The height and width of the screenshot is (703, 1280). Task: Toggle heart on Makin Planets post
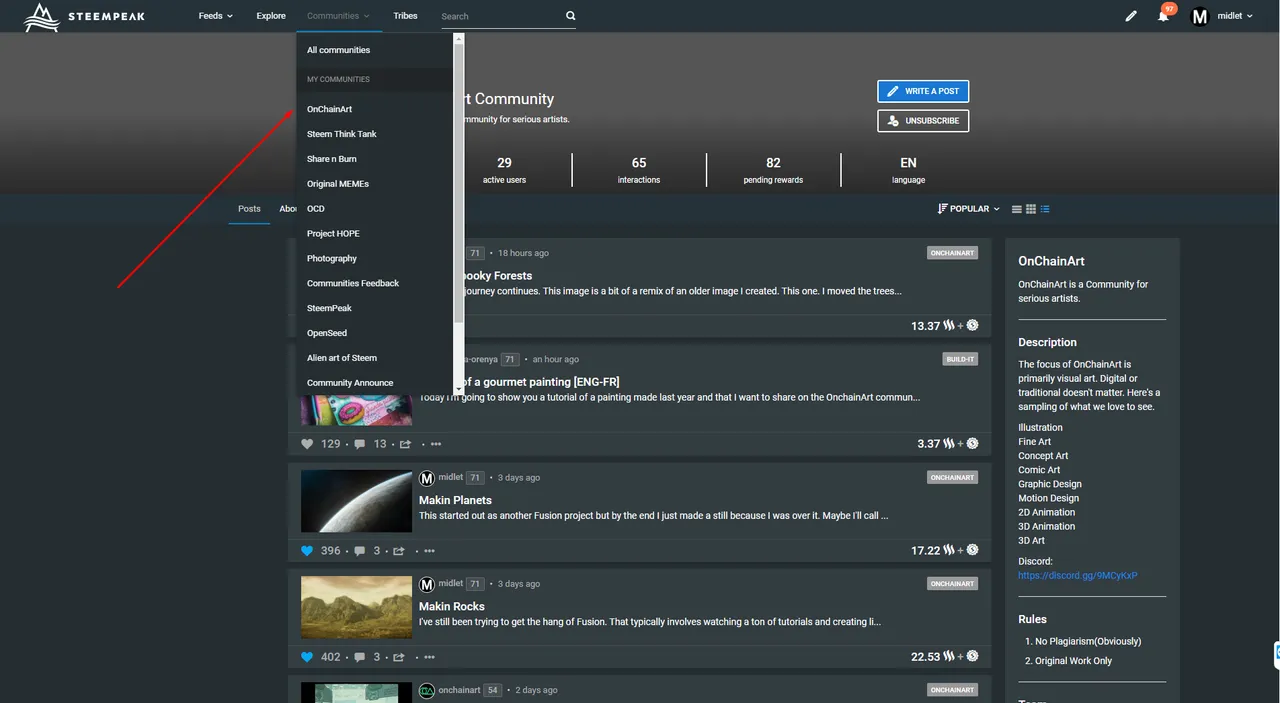click(307, 551)
